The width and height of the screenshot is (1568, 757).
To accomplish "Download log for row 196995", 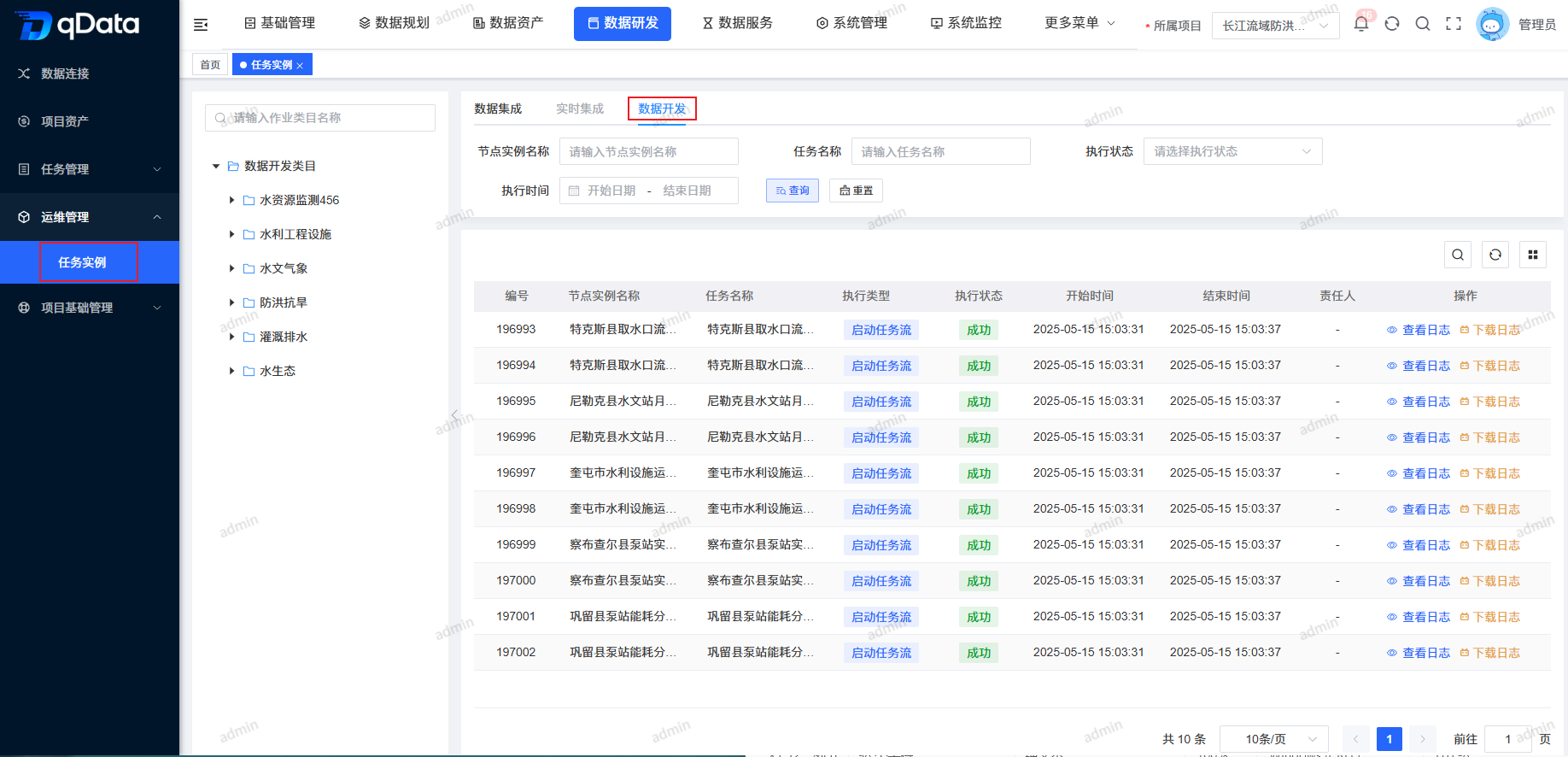I will point(1490,402).
